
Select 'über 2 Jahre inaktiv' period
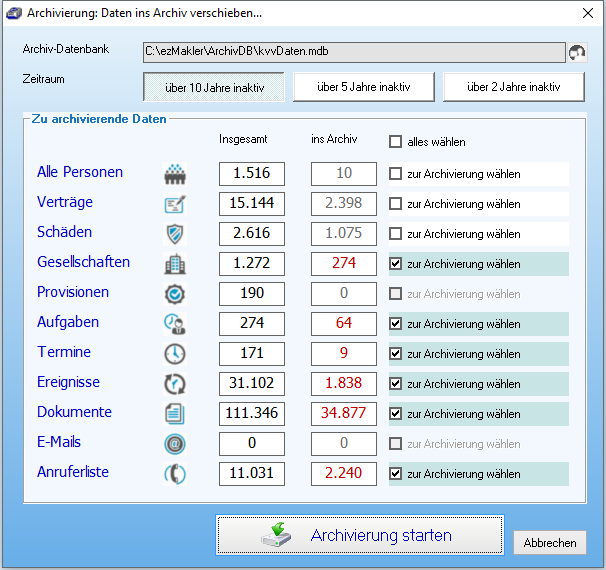[x=514, y=87]
